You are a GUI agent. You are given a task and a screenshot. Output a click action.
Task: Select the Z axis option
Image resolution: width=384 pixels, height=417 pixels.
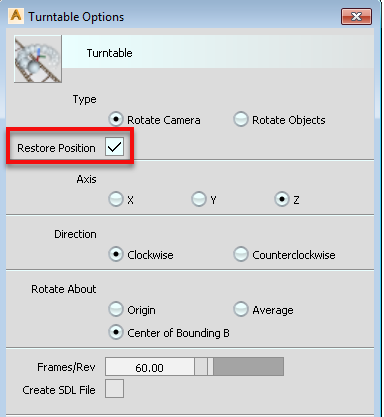(282, 199)
